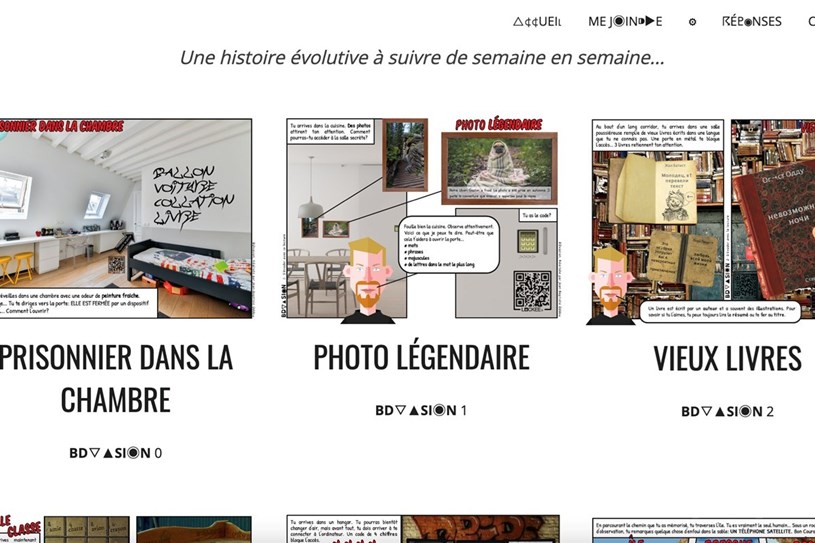Open the satellite telephone comic thumbnail at the bottom
Viewport: 815px width, 543px height.
(703, 530)
